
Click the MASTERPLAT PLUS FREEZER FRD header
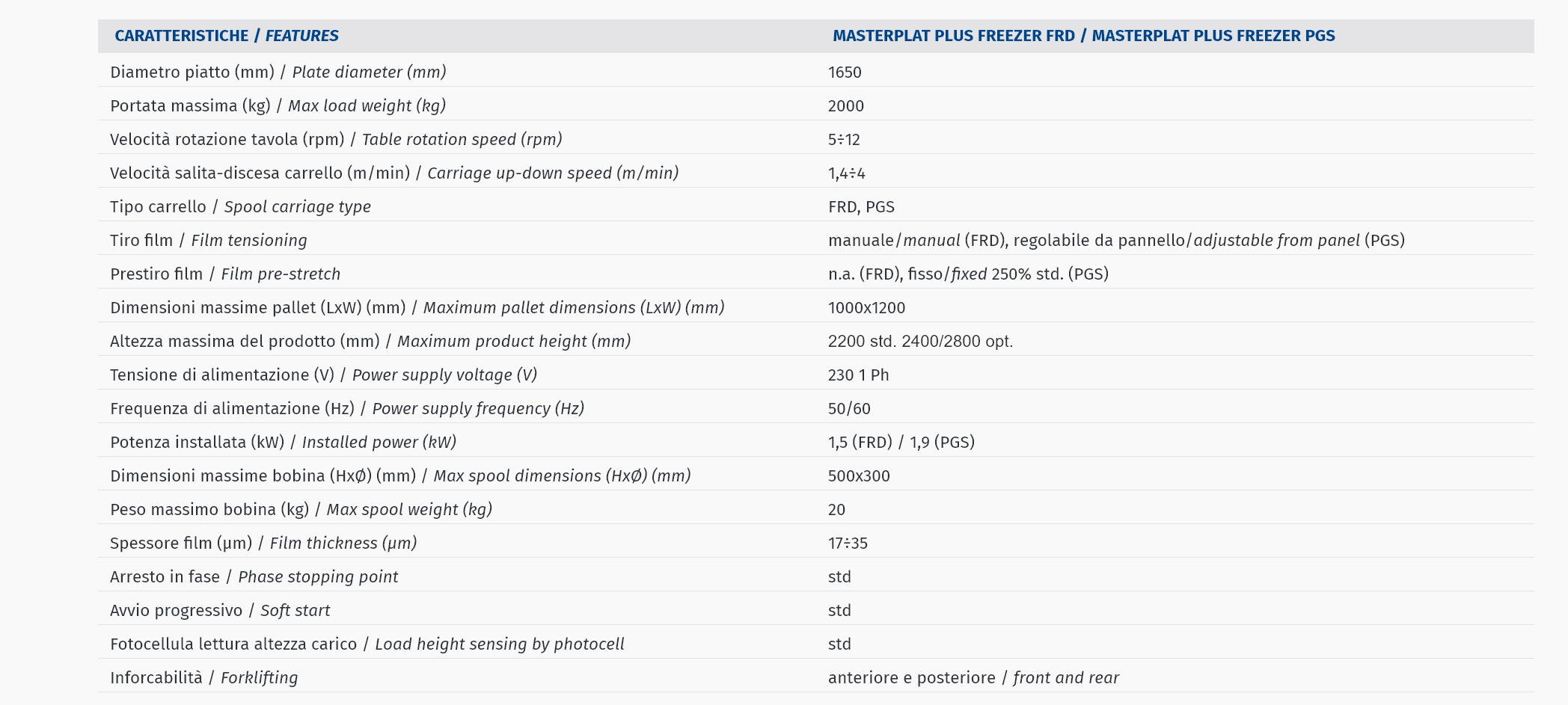pyautogui.click(x=954, y=36)
